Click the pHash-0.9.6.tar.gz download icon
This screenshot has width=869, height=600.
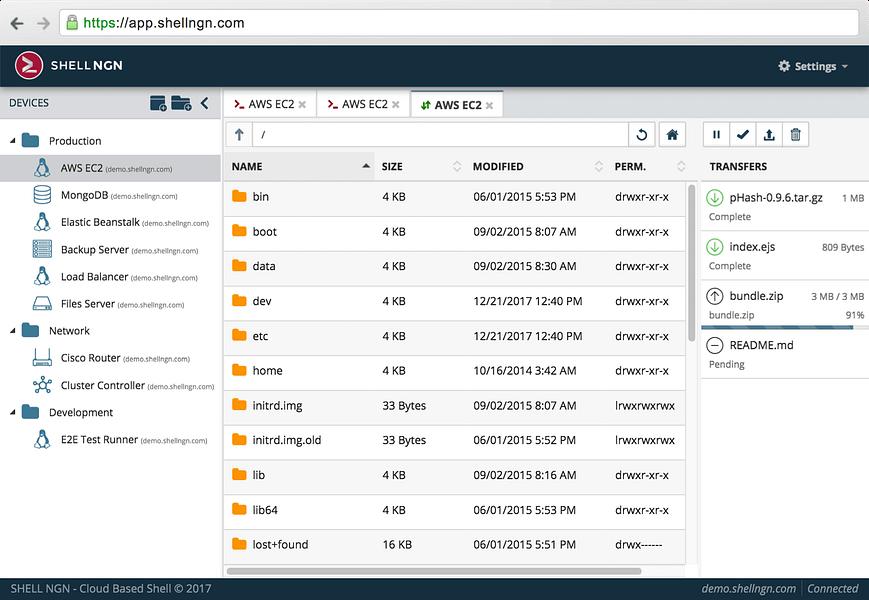pyautogui.click(x=715, y=198)
